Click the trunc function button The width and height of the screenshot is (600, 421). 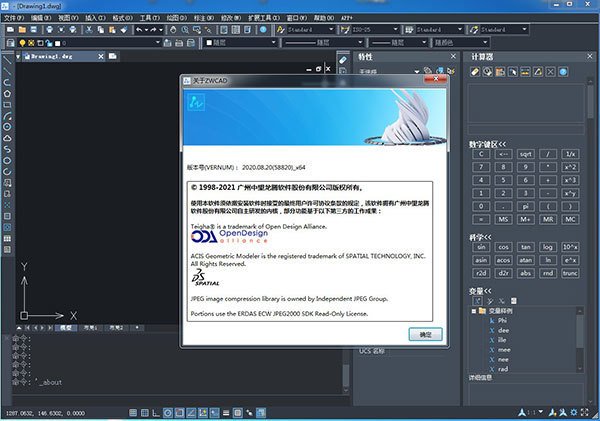[x=570, y=273]
